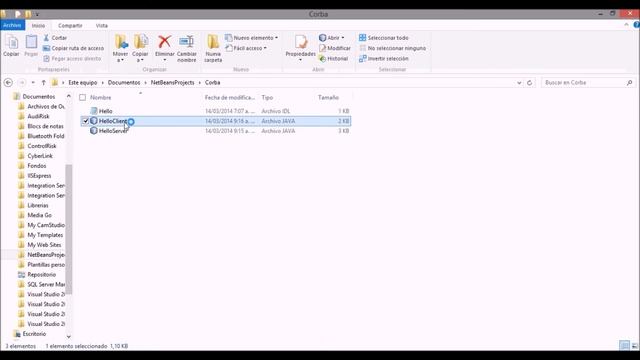Choose Copiar ruta de acceso
640x360 pixels.
73,48
